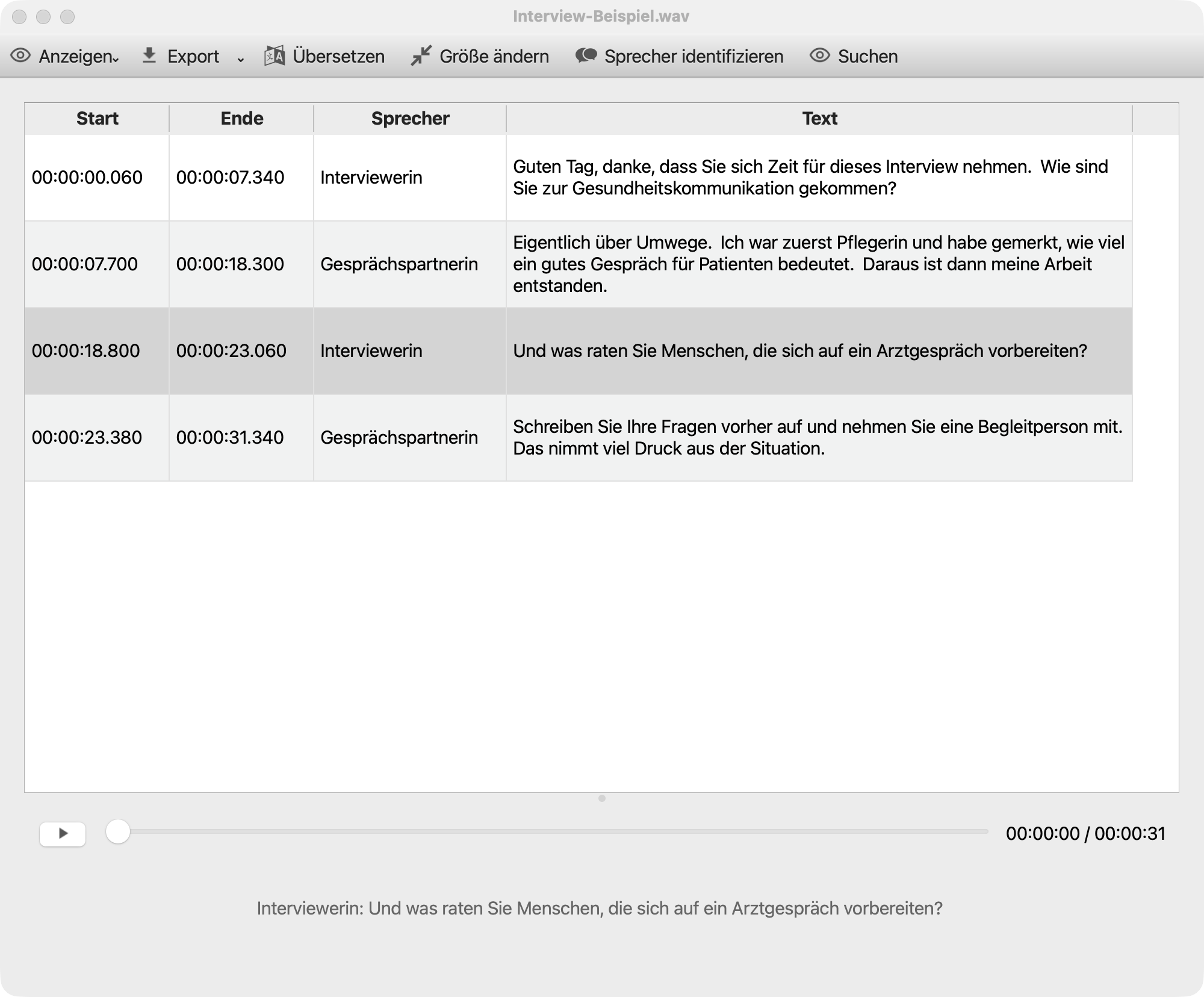Click the Sprecher column header

tap(410, 119)
